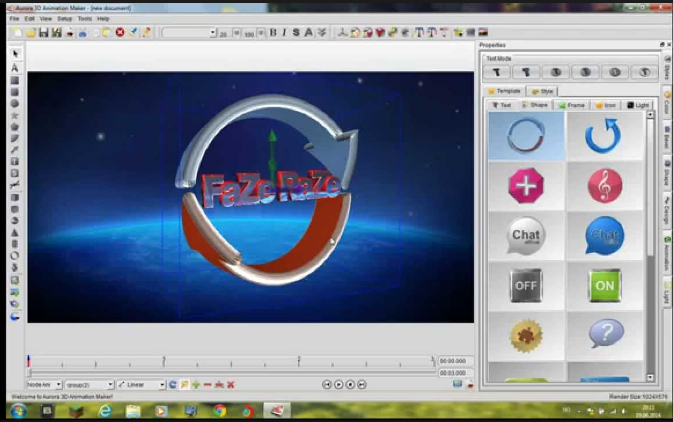Click the red X delete keyframes icon

(231, 385)
